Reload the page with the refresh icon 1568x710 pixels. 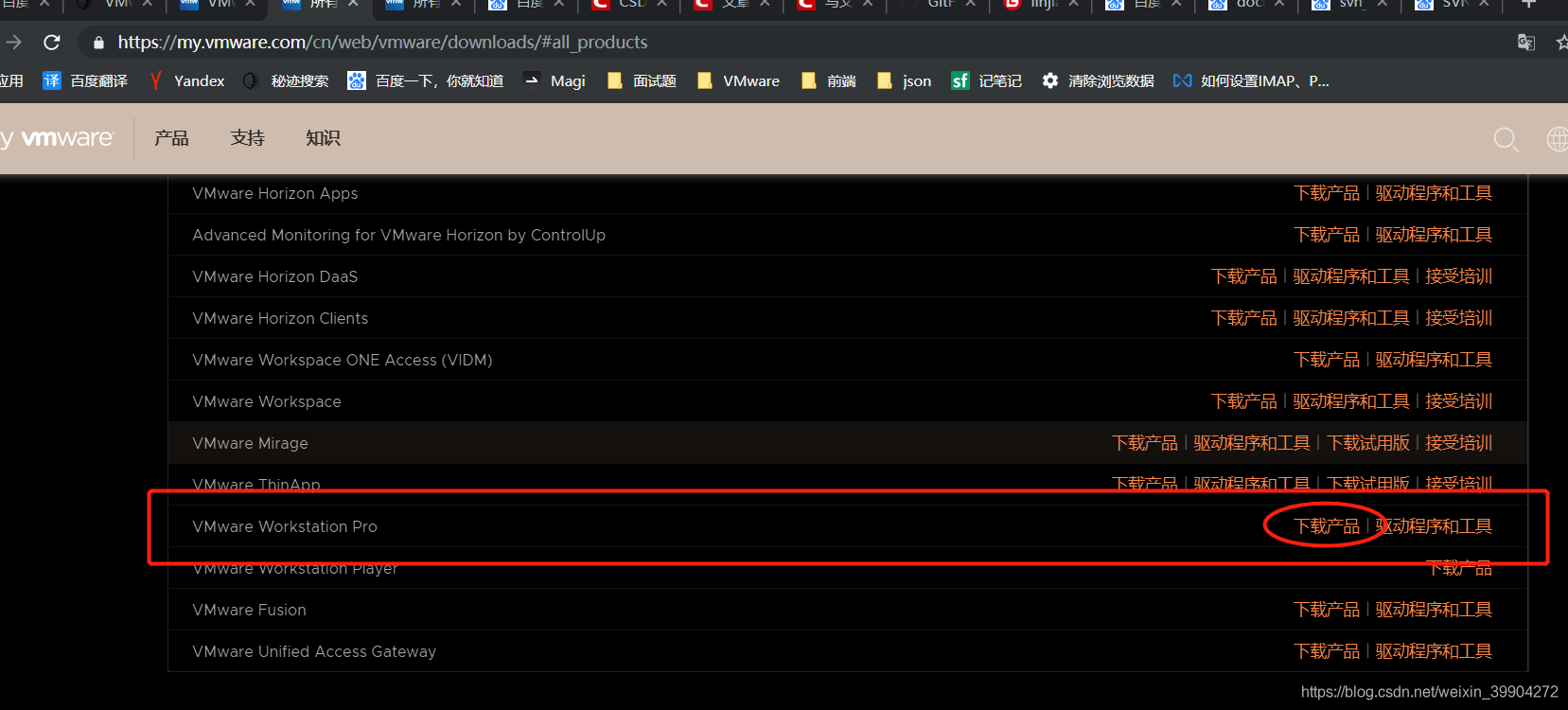point(52,43)
